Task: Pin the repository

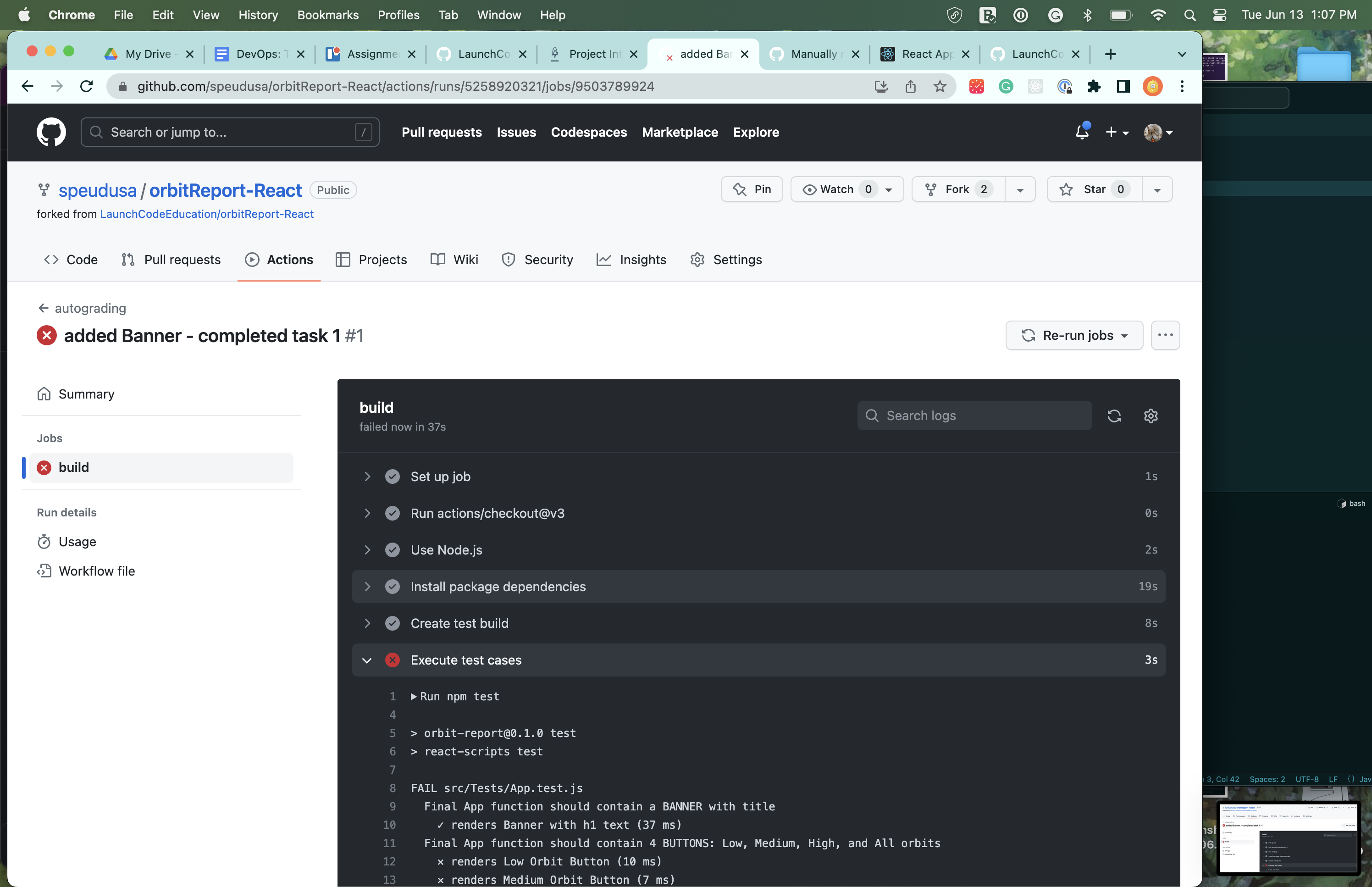Action: click(752, 189)
